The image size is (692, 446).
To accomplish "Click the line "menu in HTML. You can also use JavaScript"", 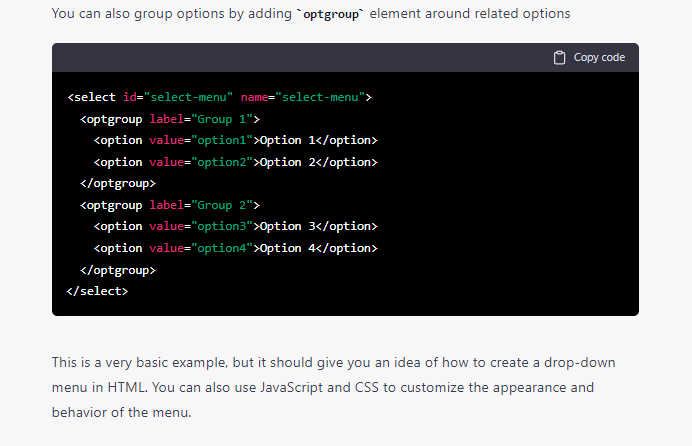I will [323, 388].
